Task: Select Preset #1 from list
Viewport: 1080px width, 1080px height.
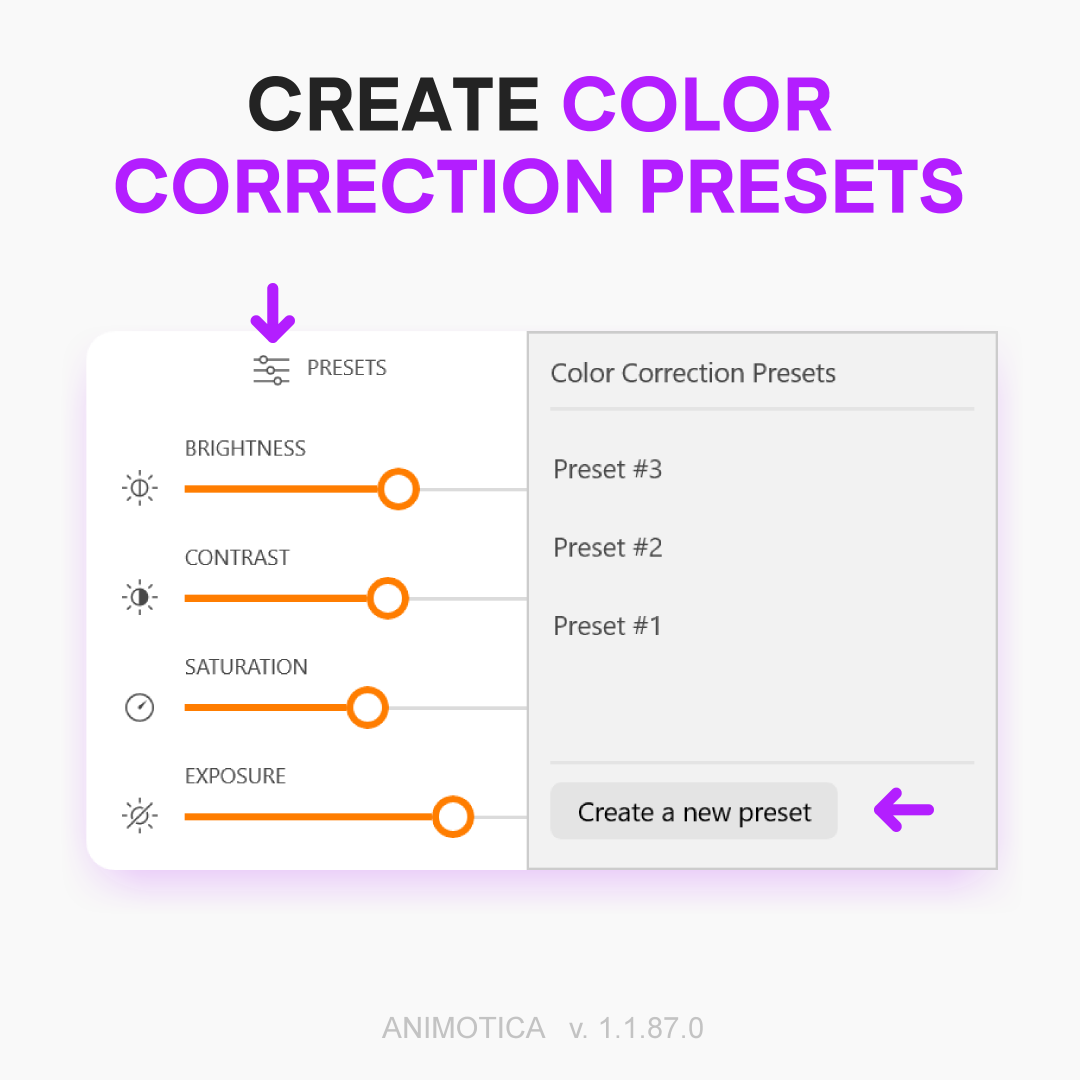Action: (x=608, y=626)
